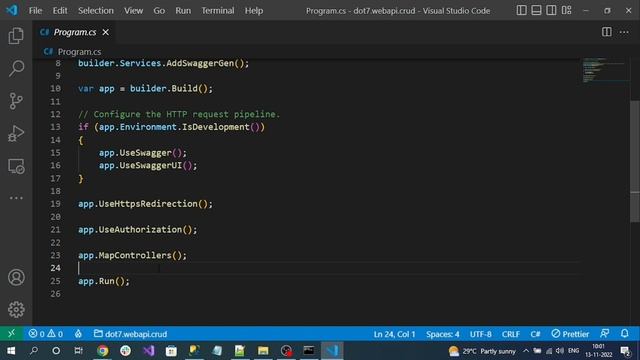Open the Go menu

pyautogui.click(x=159, y=11)
